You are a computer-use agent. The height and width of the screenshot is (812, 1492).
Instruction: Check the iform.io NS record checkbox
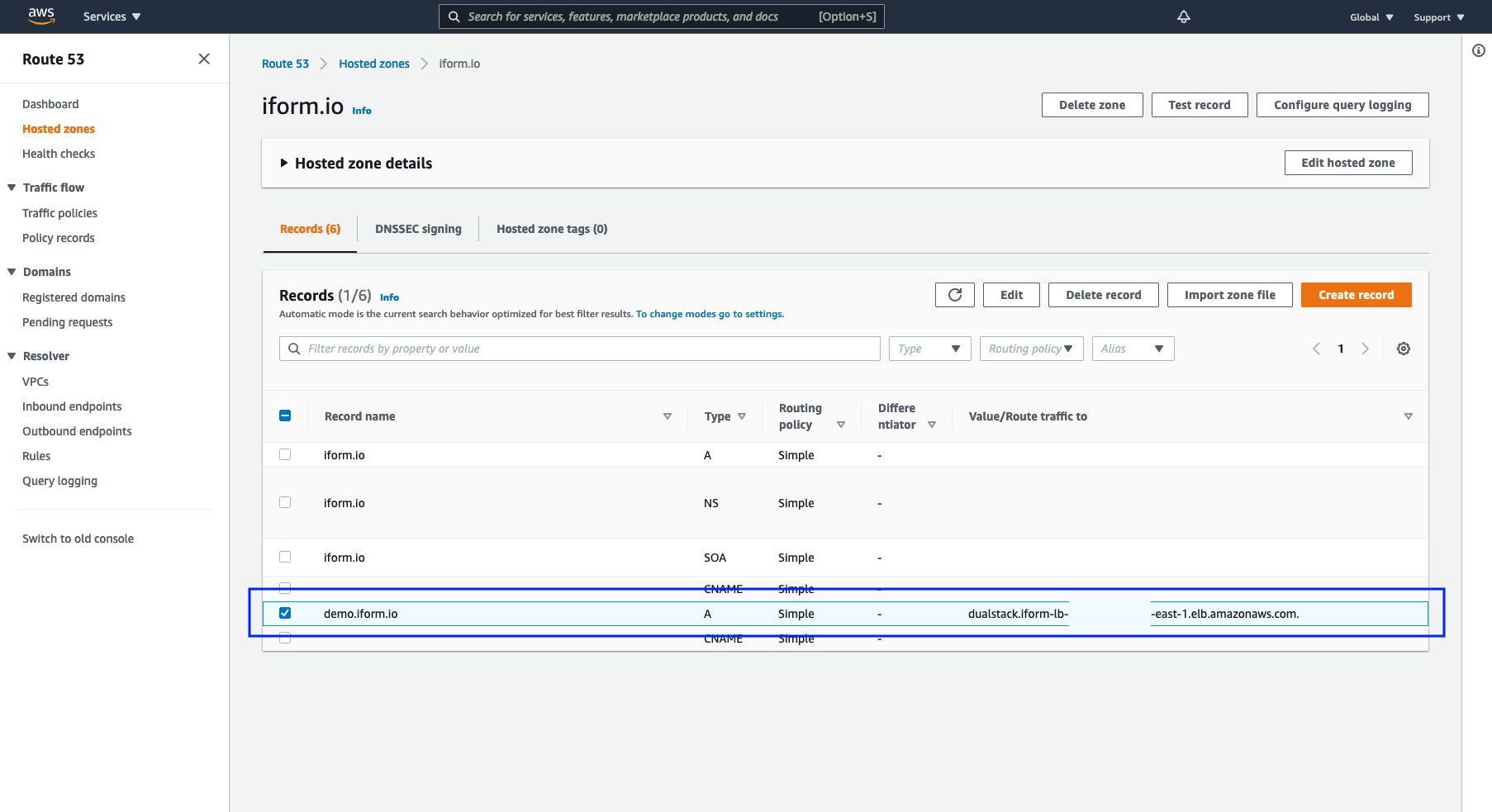285,502
